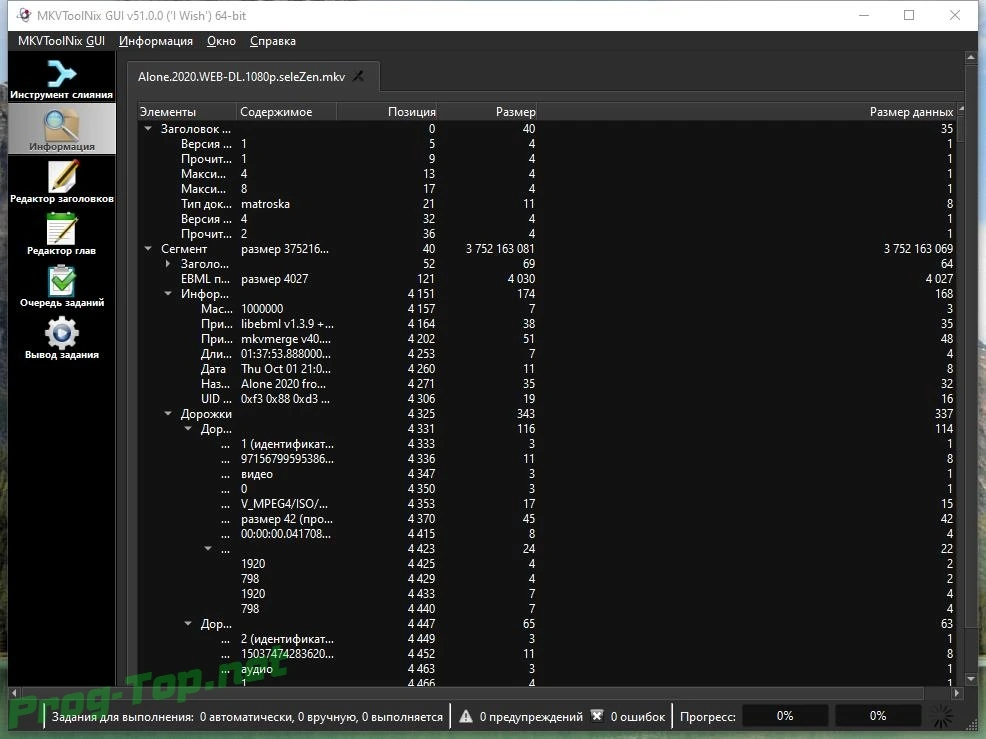Viewport: 986px width, 739px height.
Task: Select the '1000000' timestamp scale row
Action: (546, 309)
